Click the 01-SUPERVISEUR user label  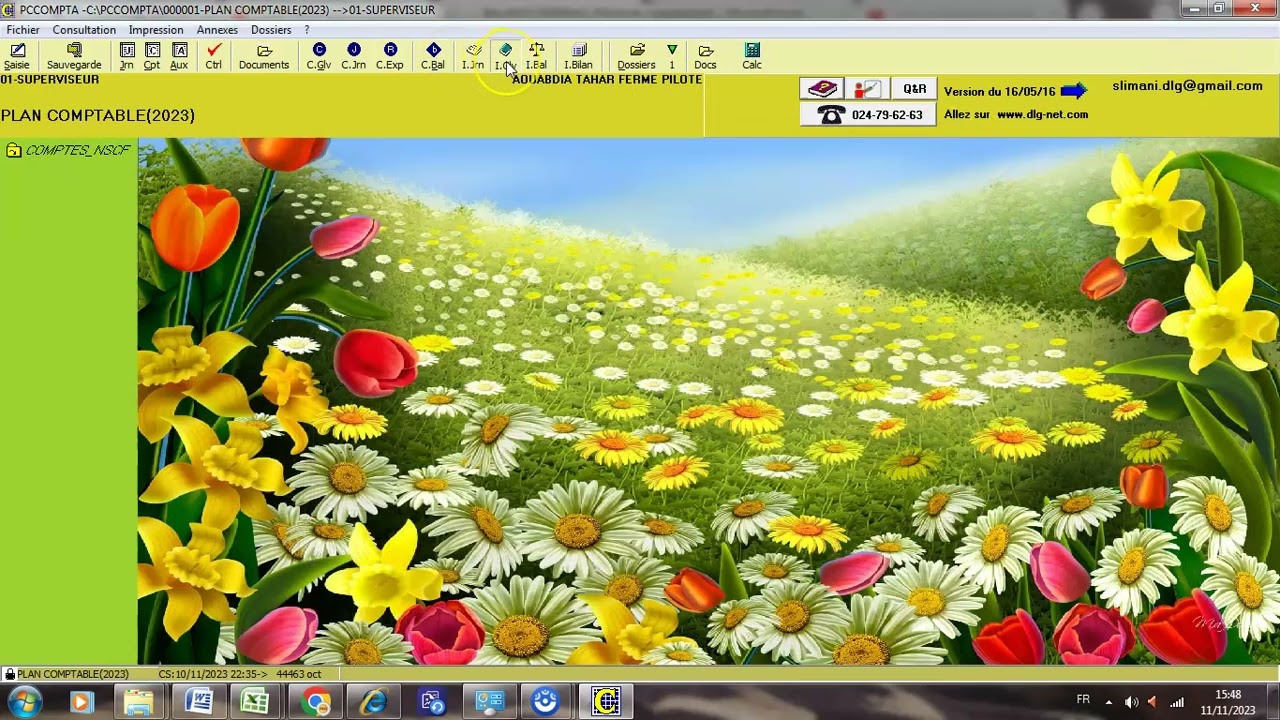pyautogui.click(x=50, y=79)
